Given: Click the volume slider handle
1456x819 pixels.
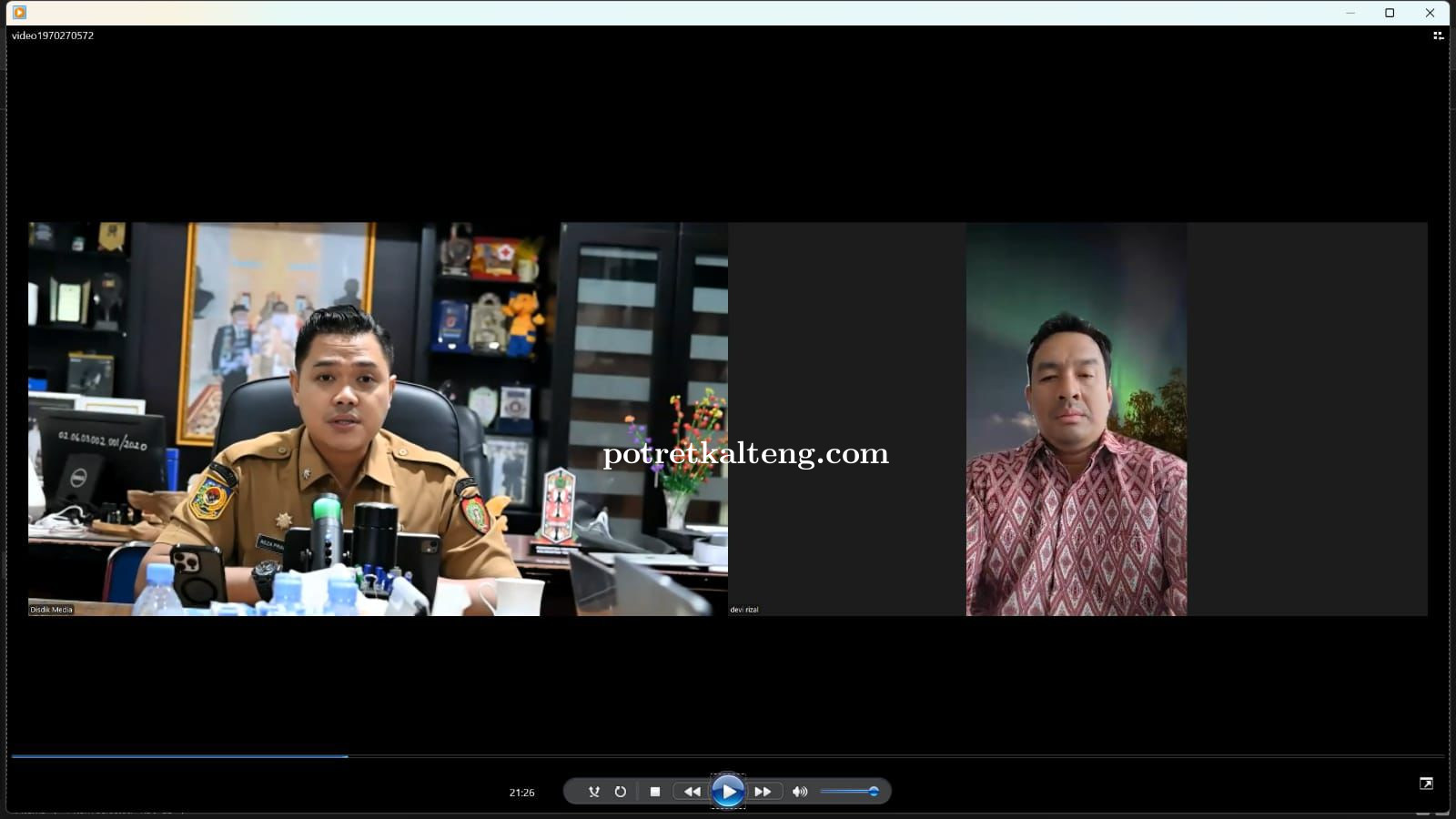Looking at the screenshot, I should pos(874,792).
